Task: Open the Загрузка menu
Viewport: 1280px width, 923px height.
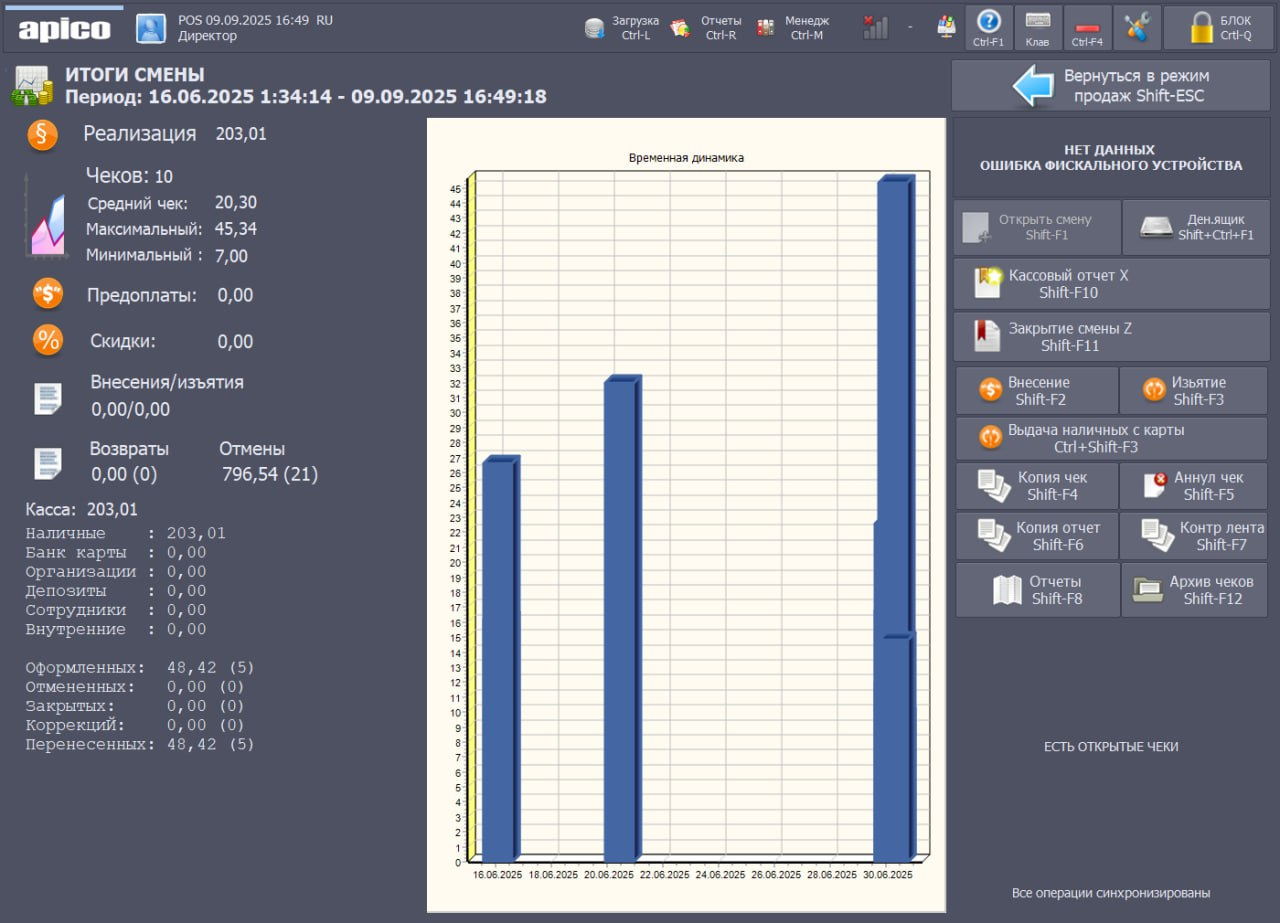Action: click(622, 28)
